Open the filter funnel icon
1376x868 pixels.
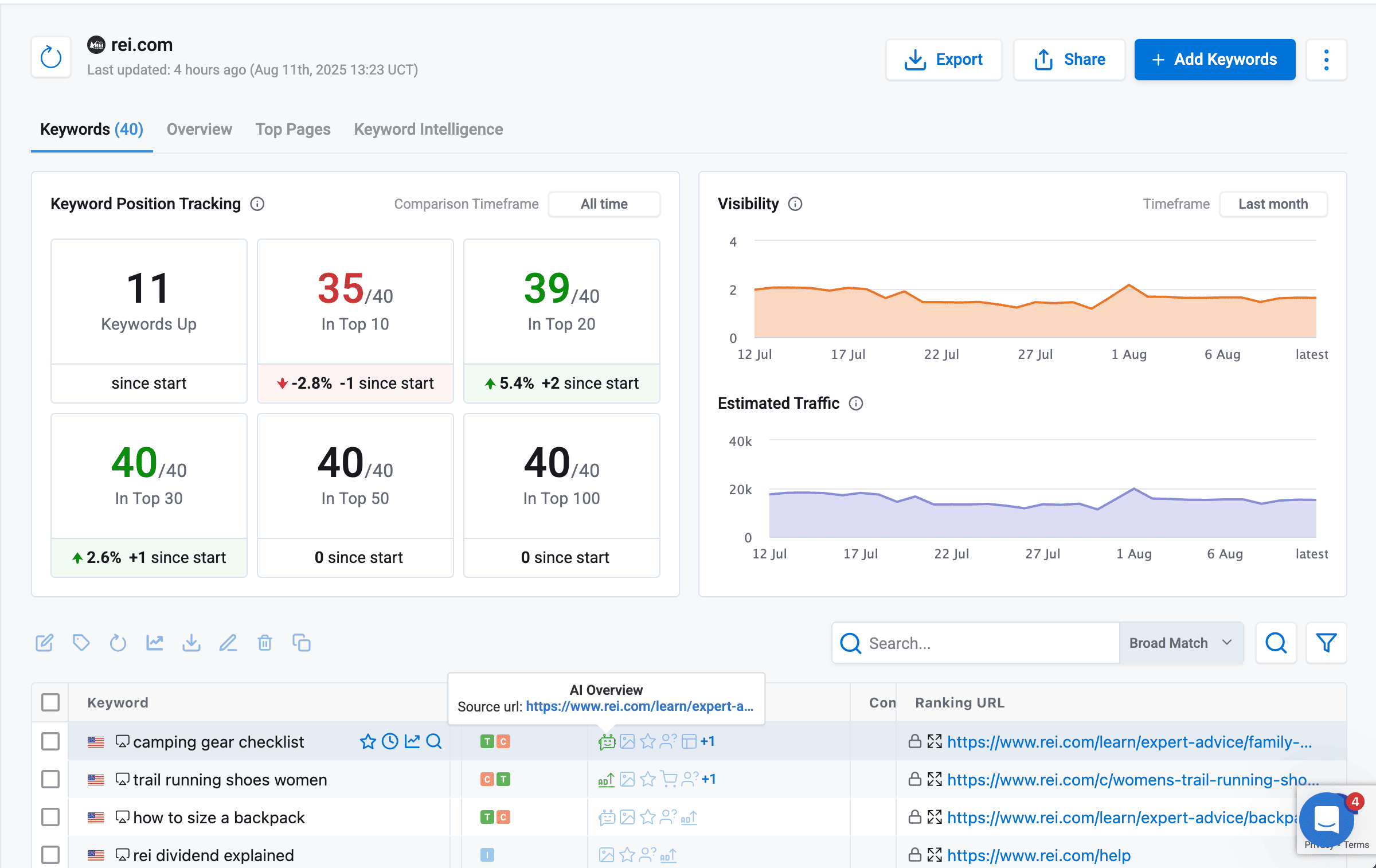point(1326,643)
